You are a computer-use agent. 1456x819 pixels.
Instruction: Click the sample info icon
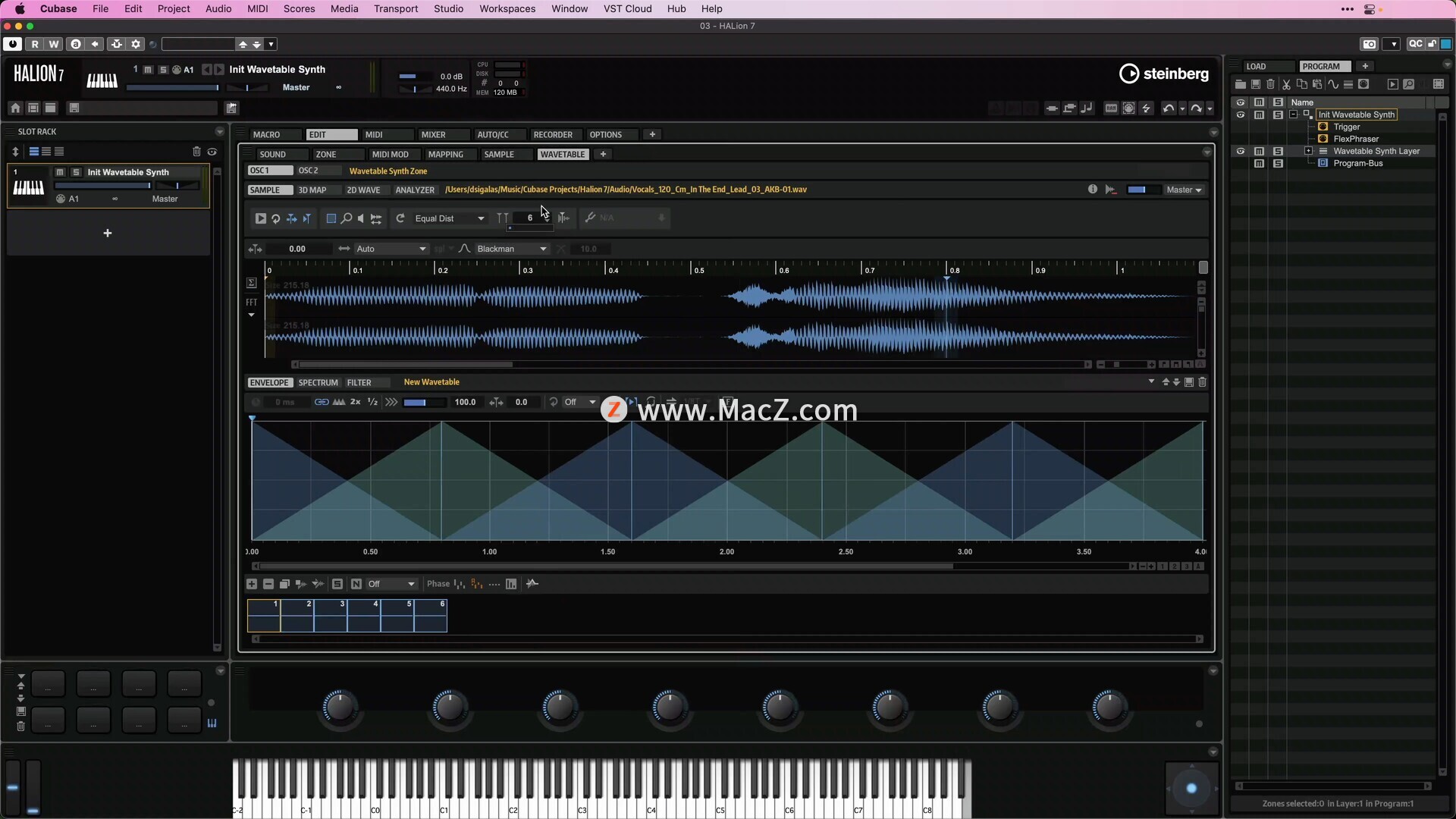tap(1093, 190)
